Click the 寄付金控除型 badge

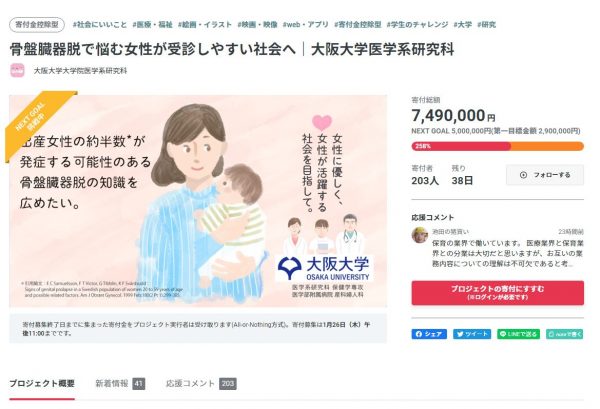click(x=37, y=24)
